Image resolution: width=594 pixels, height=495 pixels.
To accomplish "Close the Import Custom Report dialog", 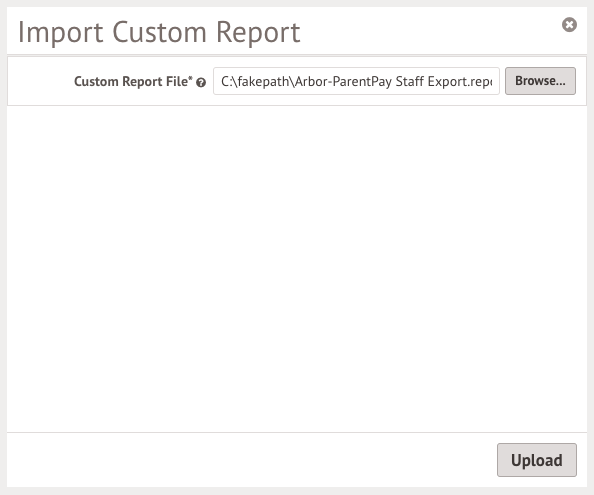I will click(x=569, y=25).
